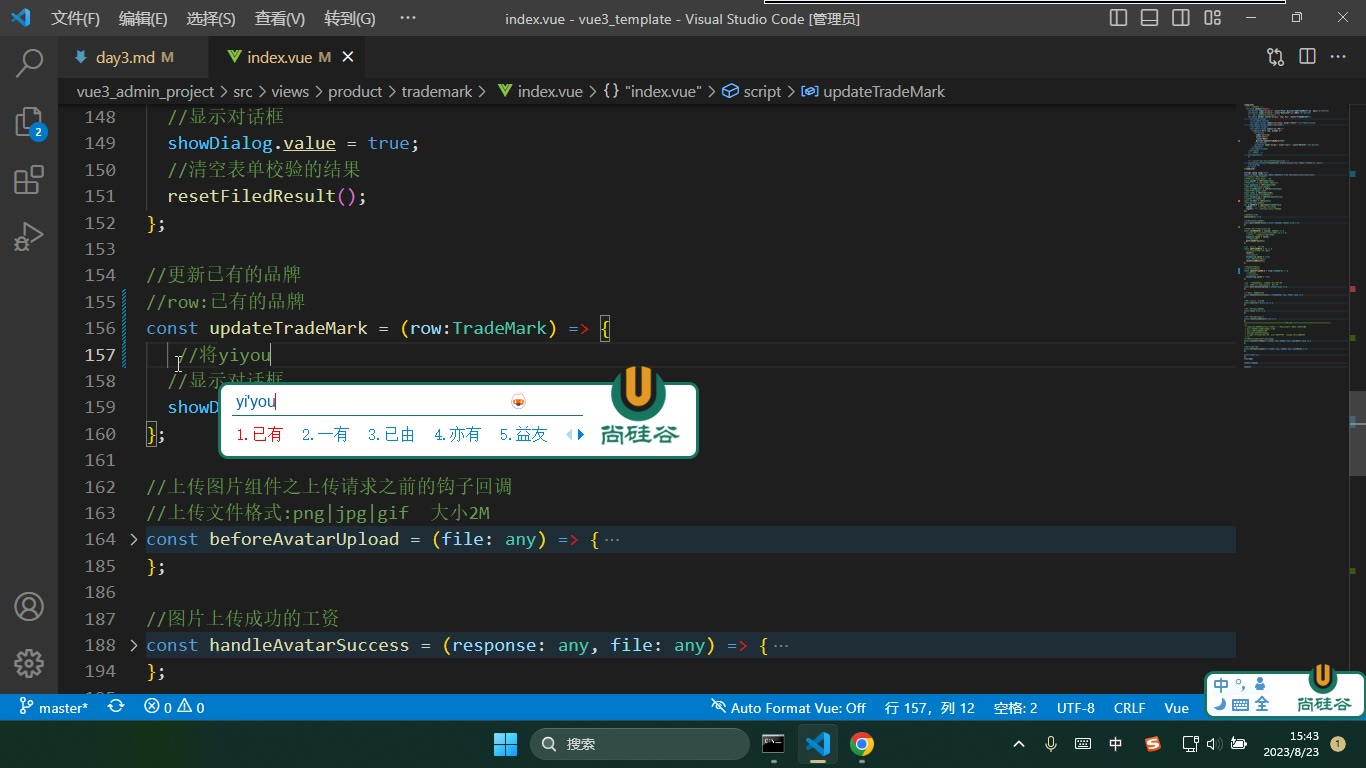1366x768 pixels.
Task: Open the 文件(F) menu
Action: 76,18
